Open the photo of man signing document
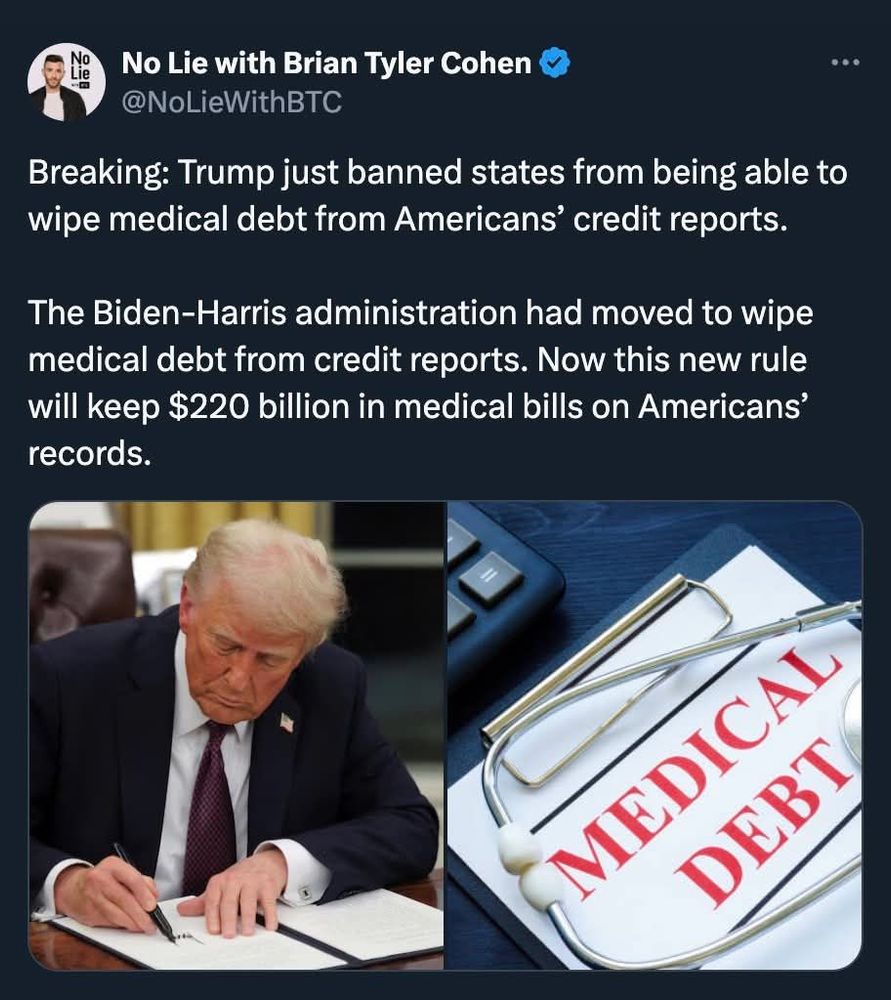This screenshot has height=1000, width=891. coord(237,735)
